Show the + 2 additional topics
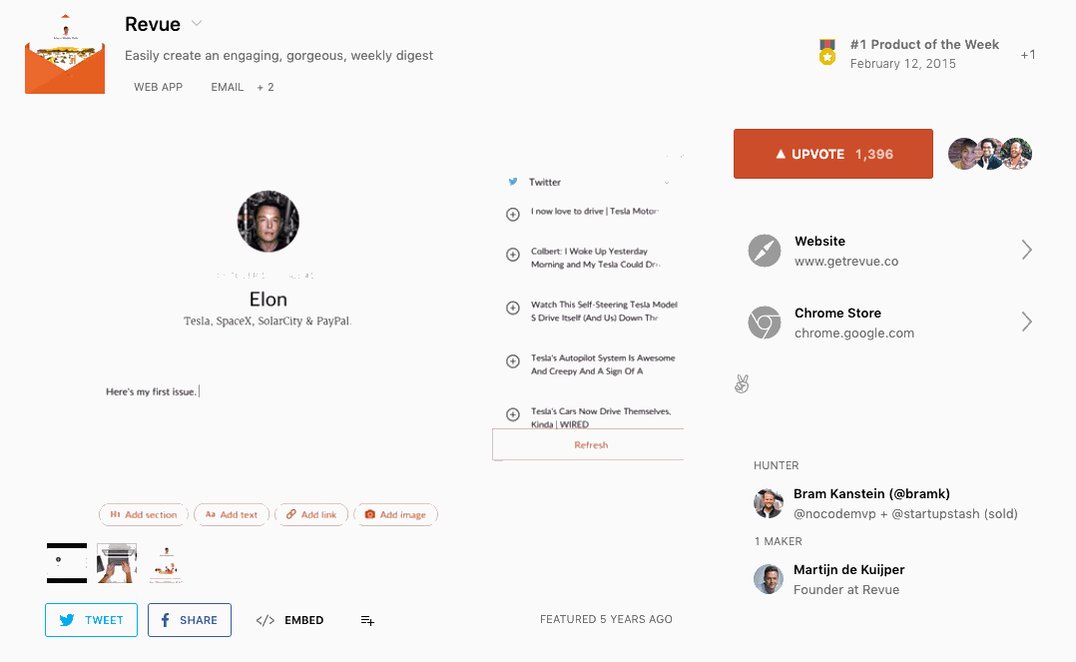The height and width of the screenshot is (662, 1076). 266,87
